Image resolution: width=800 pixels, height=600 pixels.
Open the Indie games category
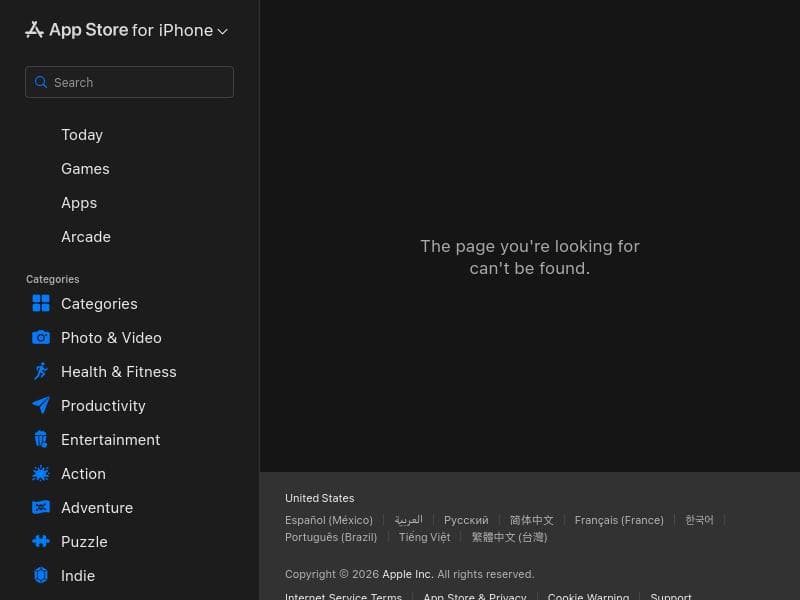coord(78,576)
